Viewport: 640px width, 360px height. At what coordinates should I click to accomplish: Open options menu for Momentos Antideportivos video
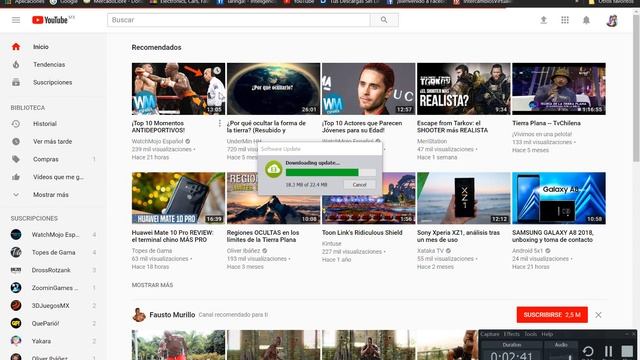(x=220, y=123)
